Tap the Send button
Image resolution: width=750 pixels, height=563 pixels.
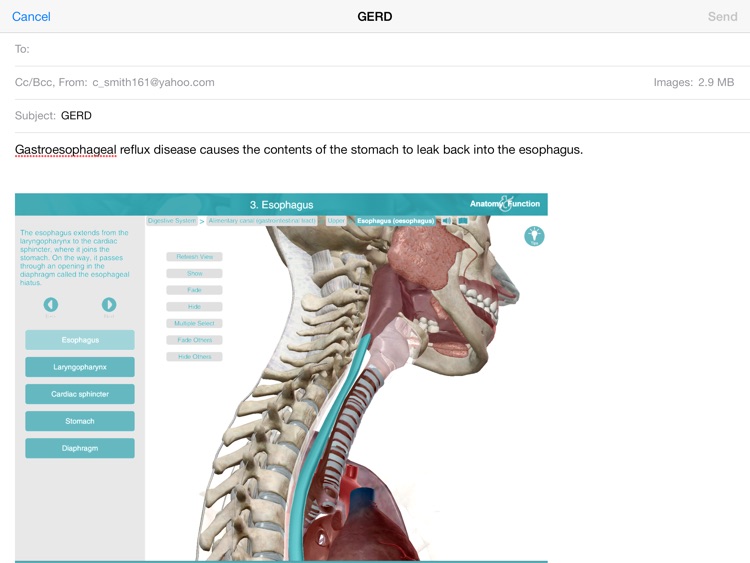[722, 17]
